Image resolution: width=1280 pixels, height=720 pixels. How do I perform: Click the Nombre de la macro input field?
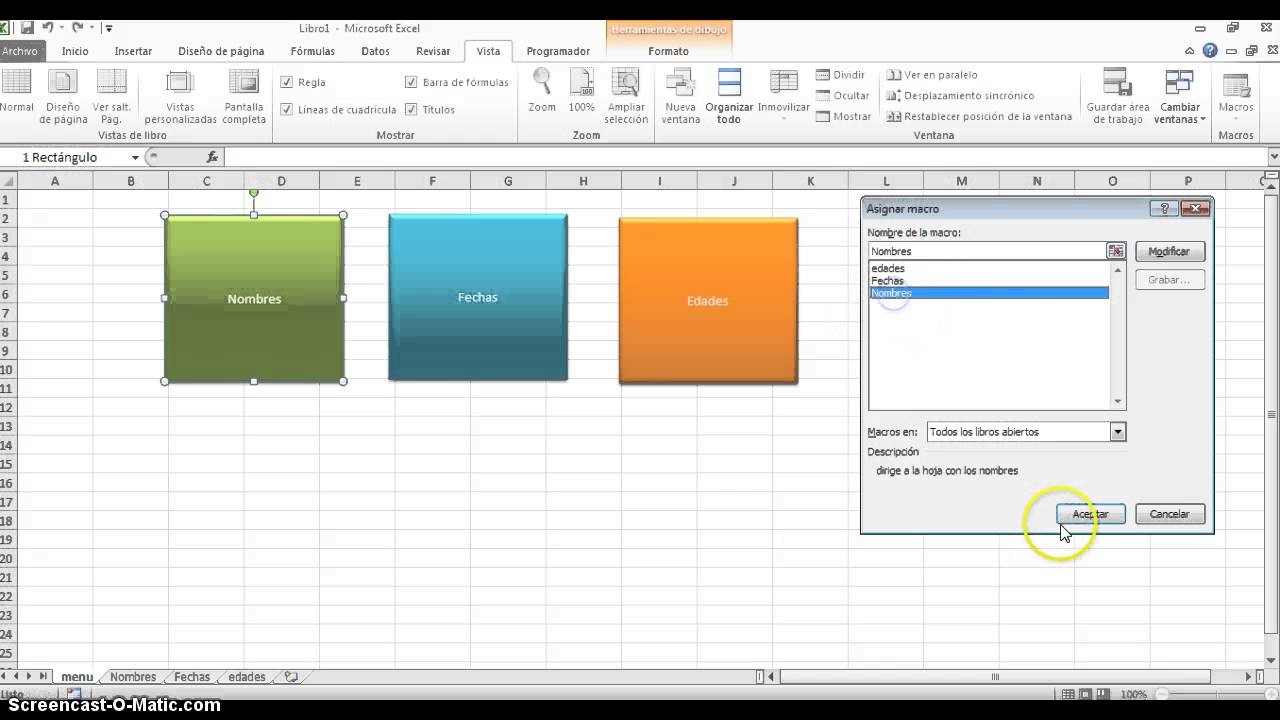[x=987, y=251]
